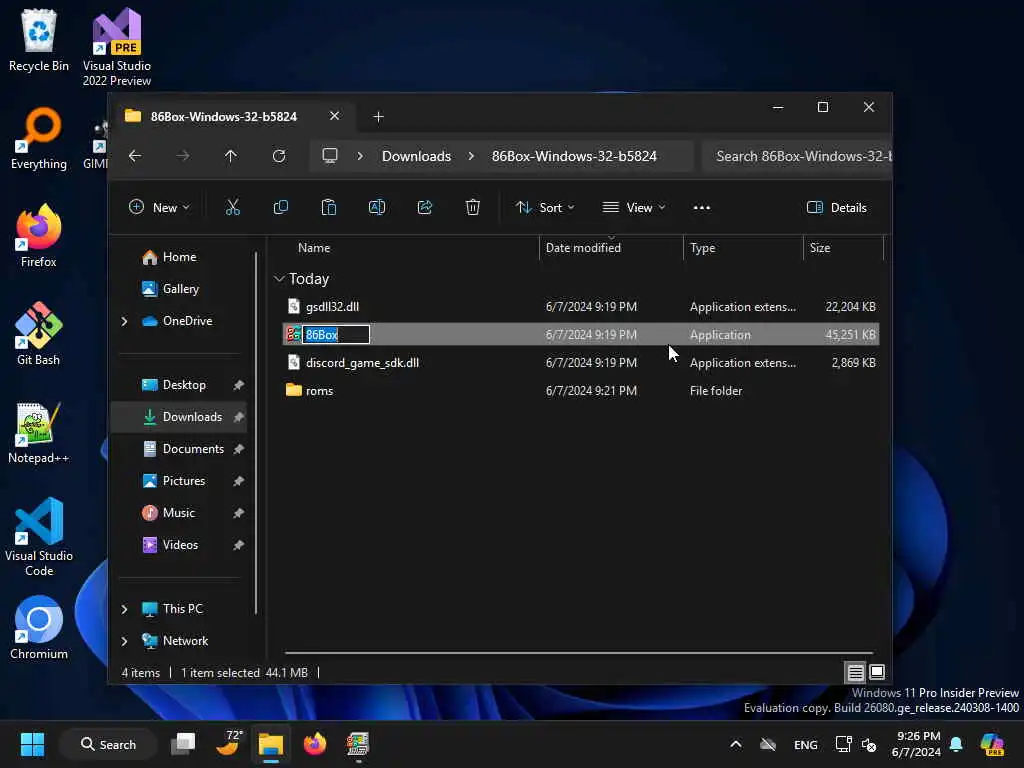Go up one folder level arrow
Viewport: 1024px width, 768px height.
[x=231, y=156]
